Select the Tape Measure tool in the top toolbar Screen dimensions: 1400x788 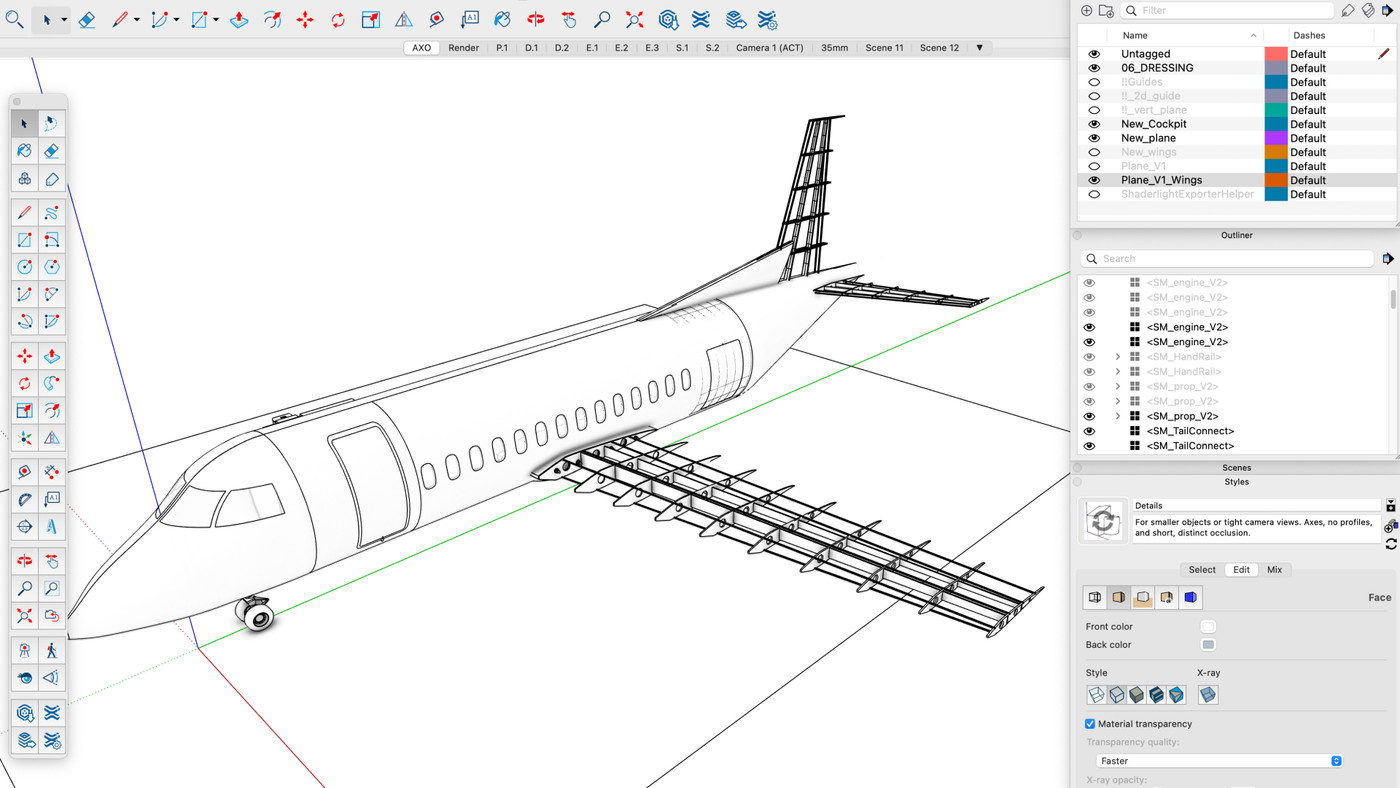437,20
